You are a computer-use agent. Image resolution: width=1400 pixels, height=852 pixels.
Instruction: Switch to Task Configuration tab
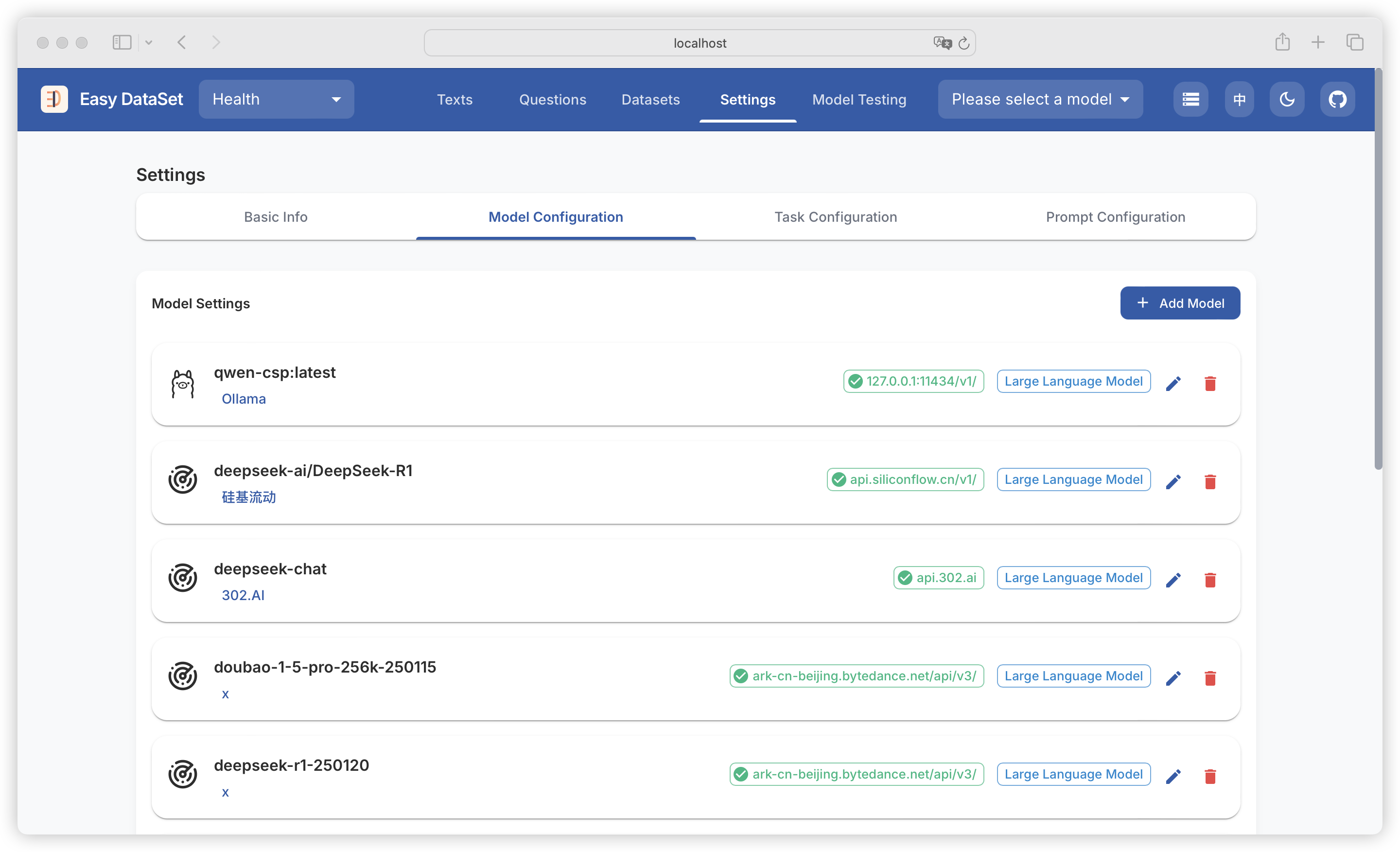coord(835,217)
